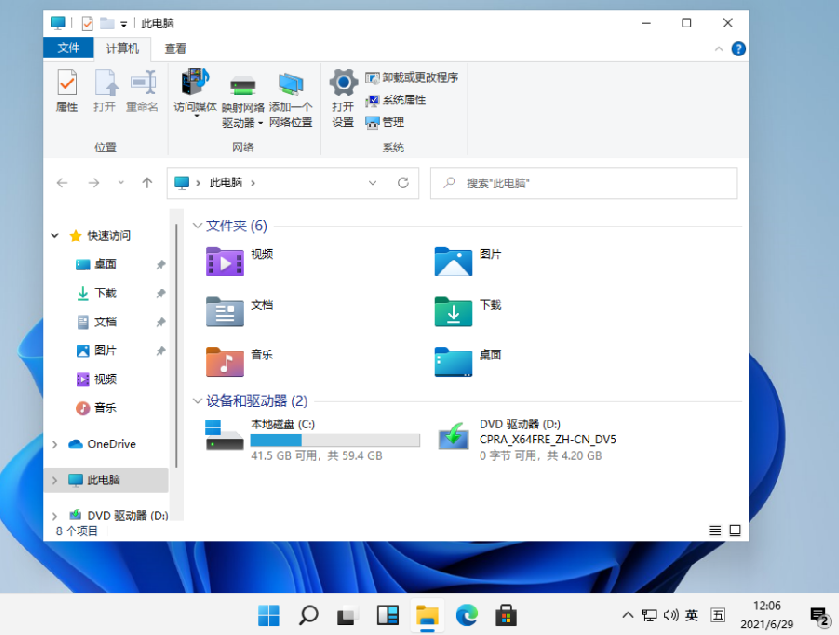839x635 pixels.
Task: Click the refresh icon in the address bar
Action: point(404,183)
